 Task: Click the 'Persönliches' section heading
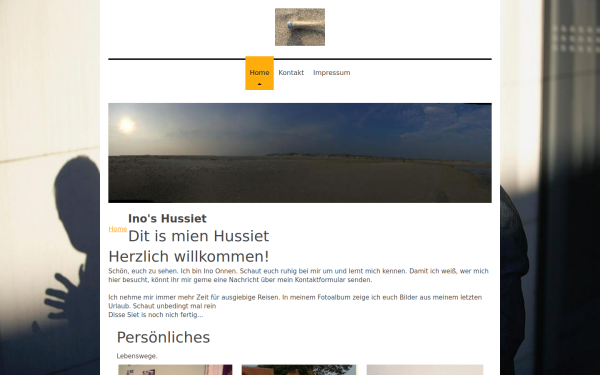pos(163,338)
